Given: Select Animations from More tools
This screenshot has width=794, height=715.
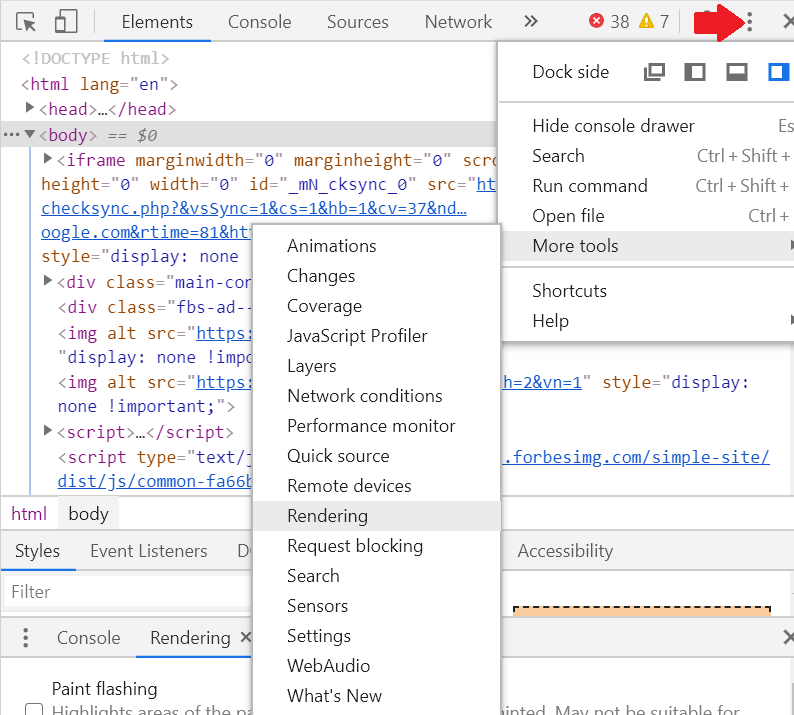Looking at the screenshot, I should 376,246.
